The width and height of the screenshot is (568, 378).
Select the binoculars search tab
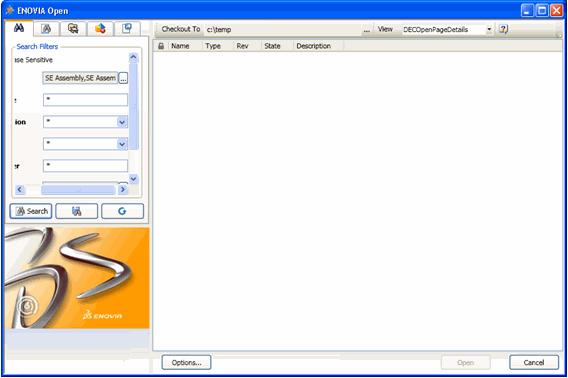pos(19,28)
